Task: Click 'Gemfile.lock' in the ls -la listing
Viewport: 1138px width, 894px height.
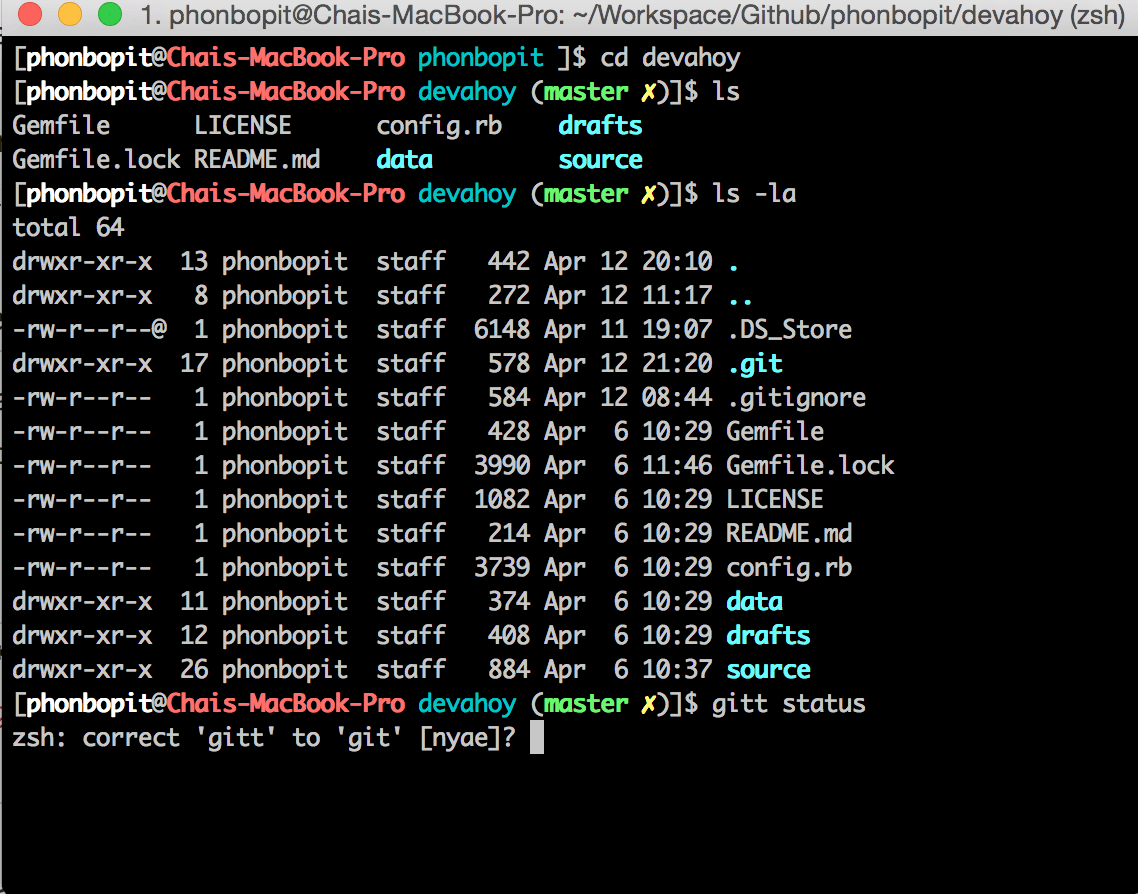Action: point(811,466)
